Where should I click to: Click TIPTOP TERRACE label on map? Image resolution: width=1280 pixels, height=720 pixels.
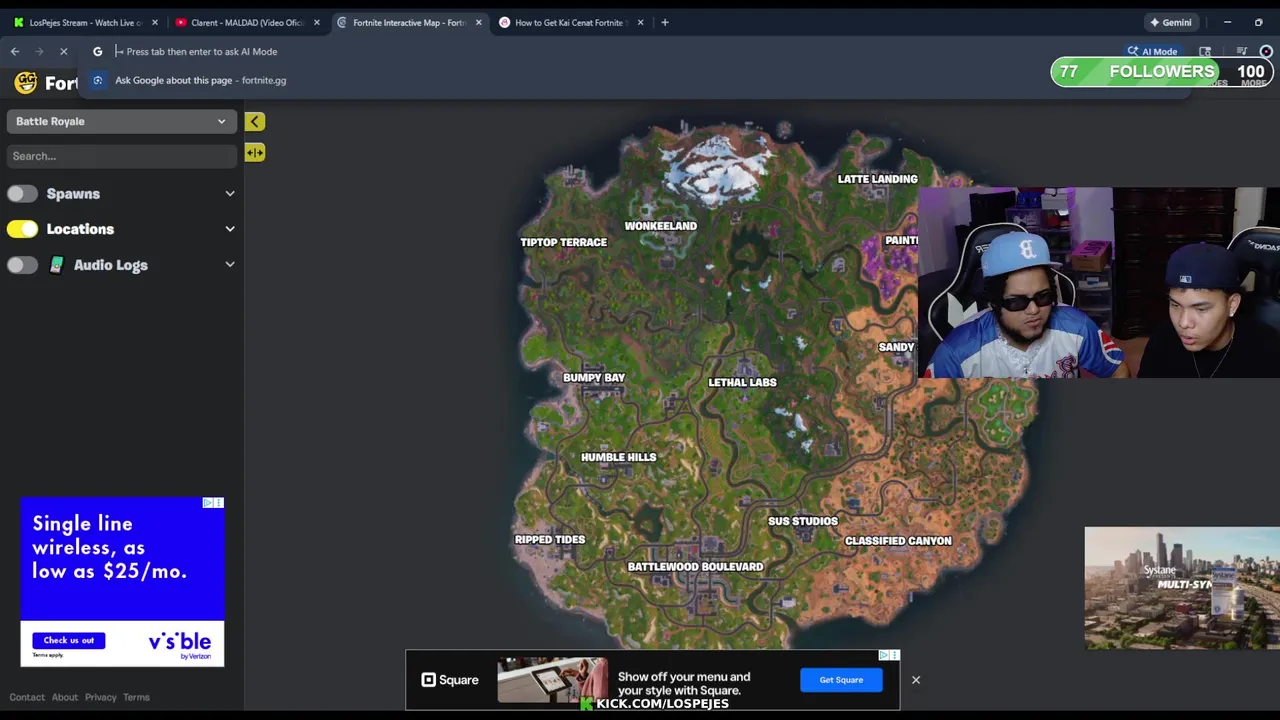pos(563,242)
